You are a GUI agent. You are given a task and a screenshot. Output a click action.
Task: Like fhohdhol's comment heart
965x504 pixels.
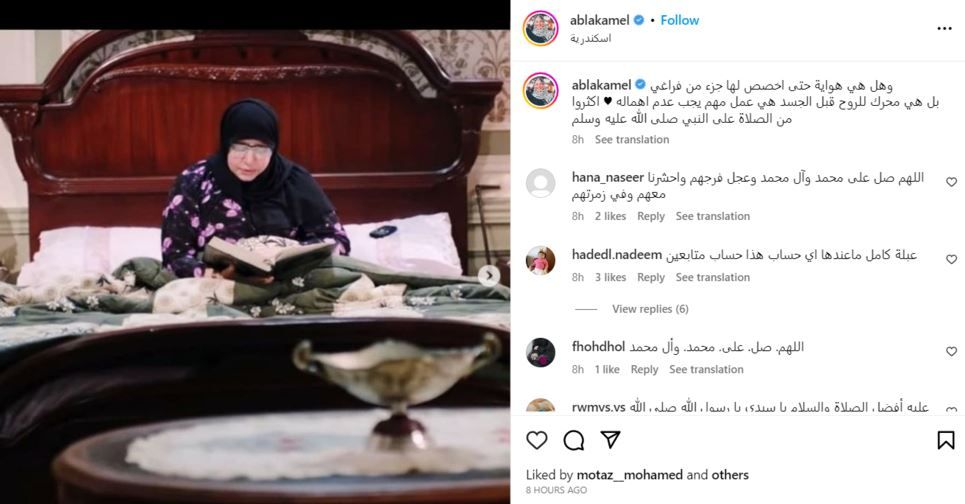coord(951,351)
